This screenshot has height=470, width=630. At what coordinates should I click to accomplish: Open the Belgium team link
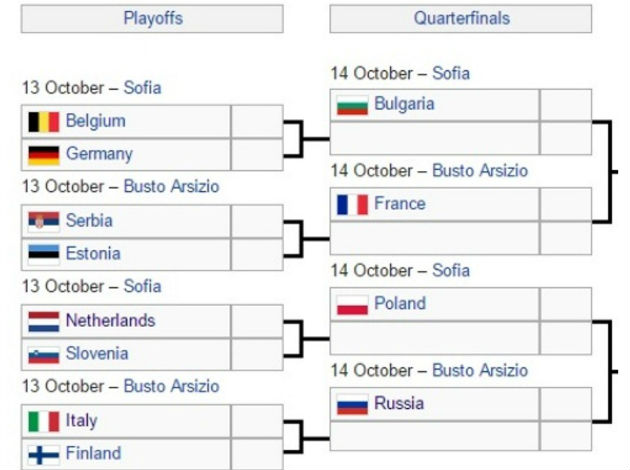pos(95,121)
